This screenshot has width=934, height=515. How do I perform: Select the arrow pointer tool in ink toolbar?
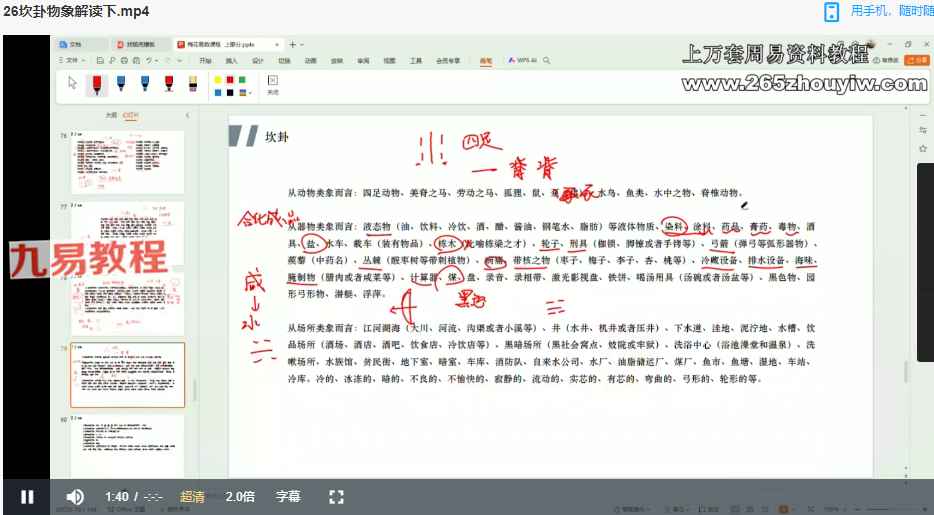(73, 83)
